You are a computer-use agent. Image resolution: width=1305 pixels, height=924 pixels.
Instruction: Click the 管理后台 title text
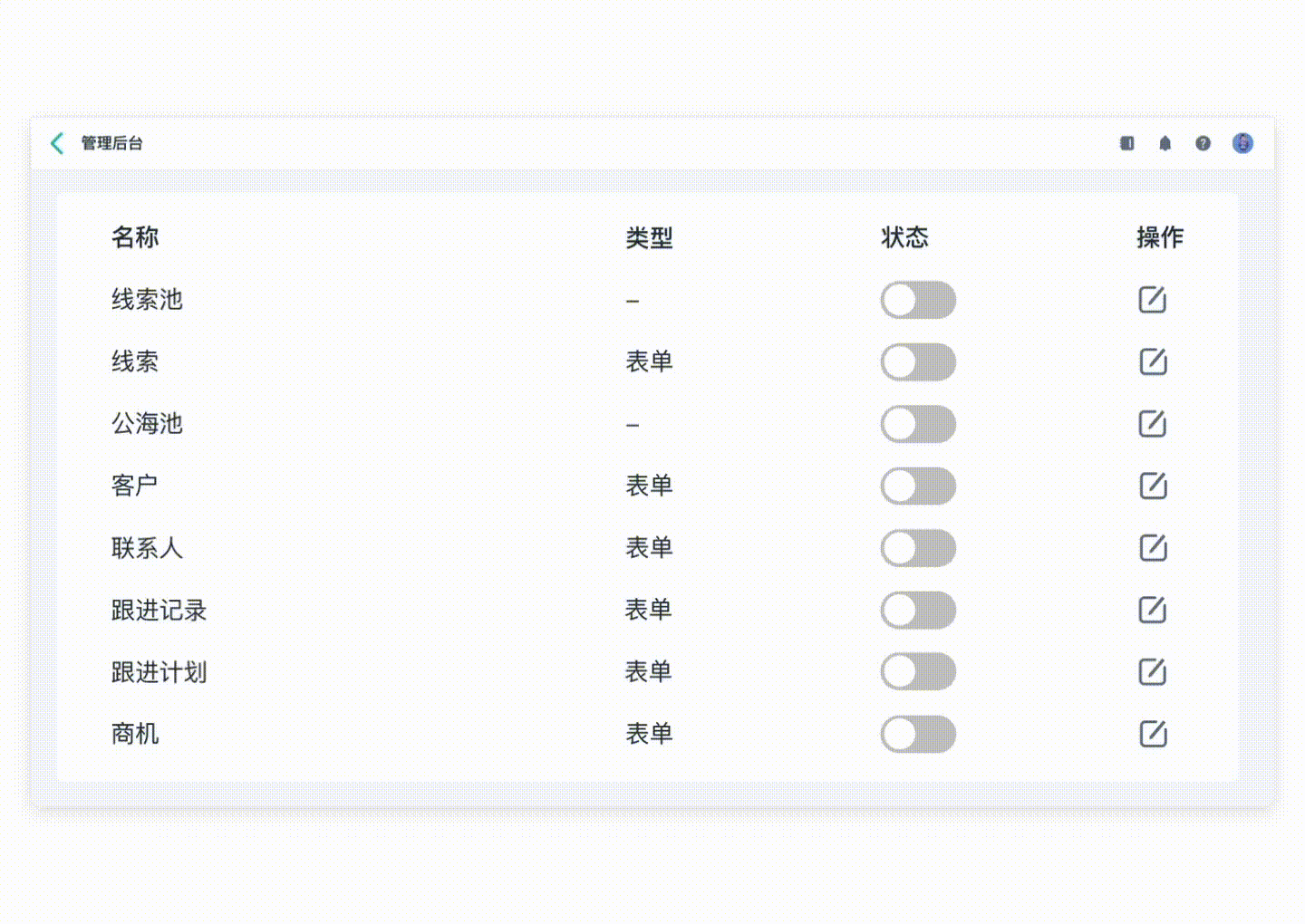[x=110, y=143]
